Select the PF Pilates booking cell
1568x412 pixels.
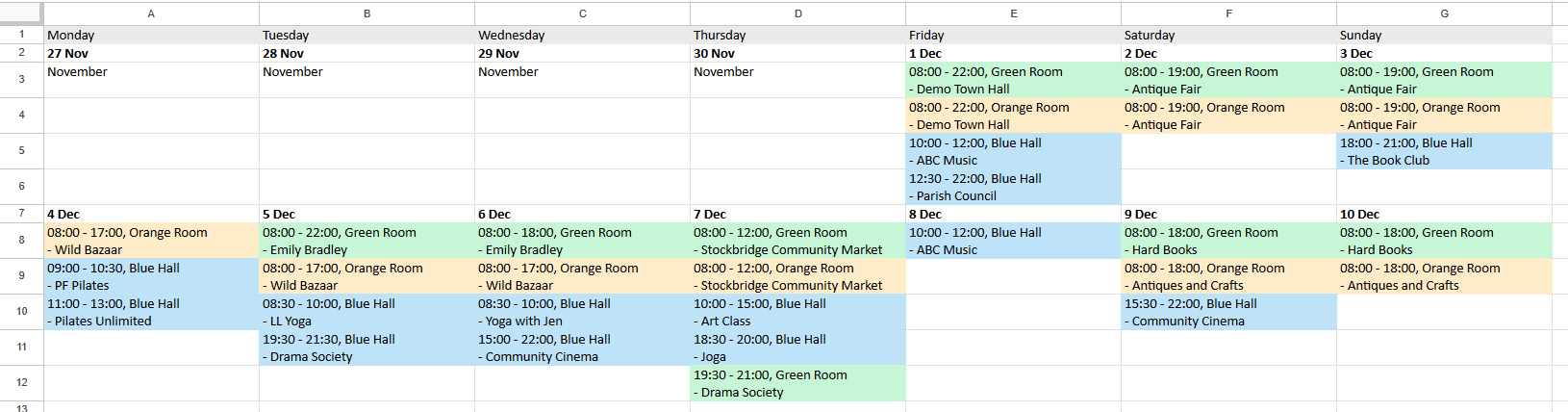tap(151, 276)
